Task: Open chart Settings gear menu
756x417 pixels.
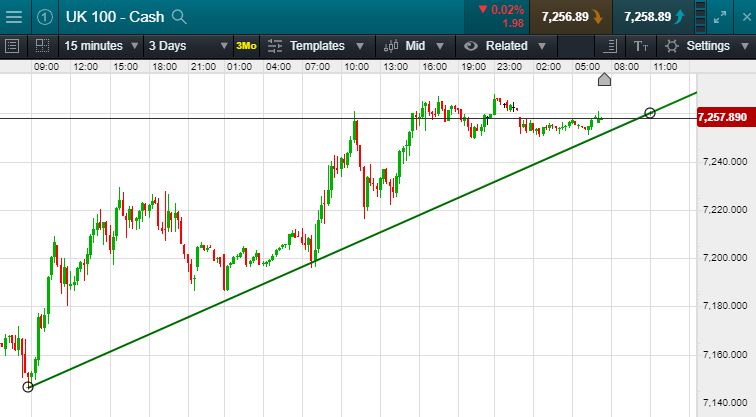Action: [x=698, y=46]
